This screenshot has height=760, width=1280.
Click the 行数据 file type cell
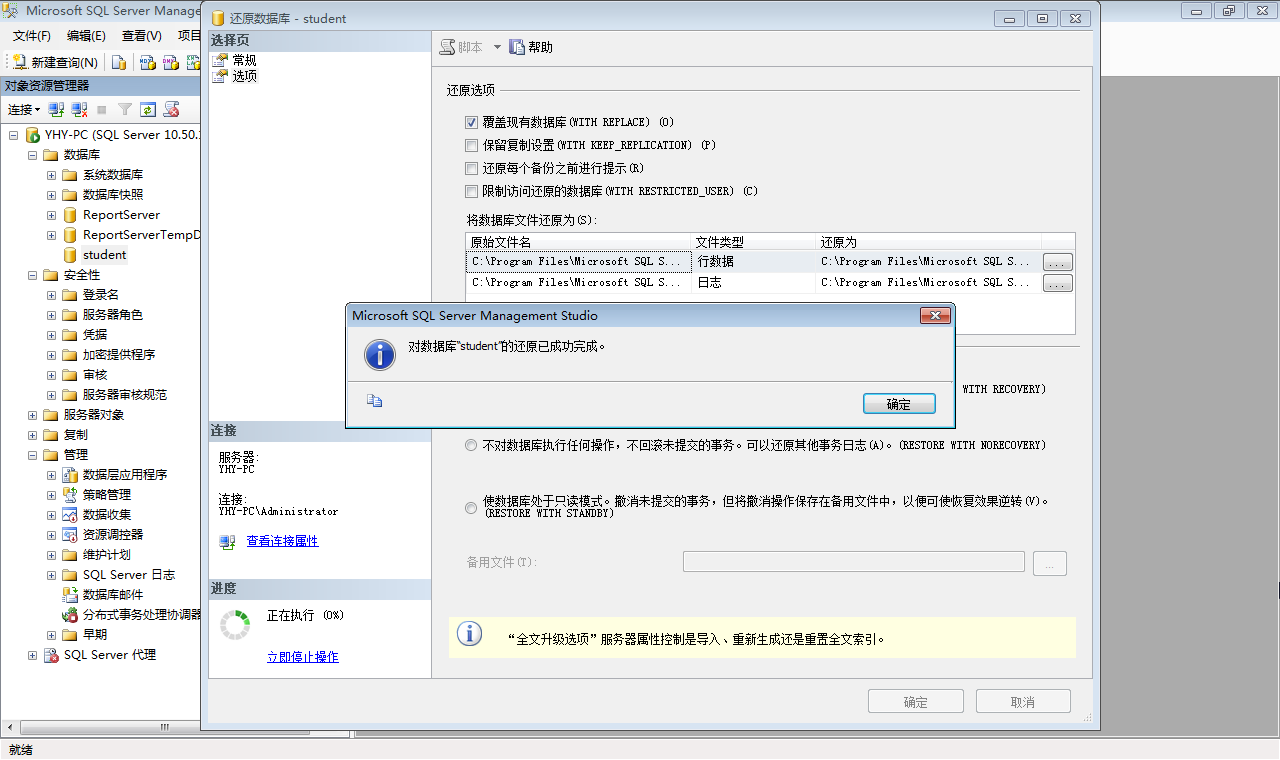[x=754, y=261]
